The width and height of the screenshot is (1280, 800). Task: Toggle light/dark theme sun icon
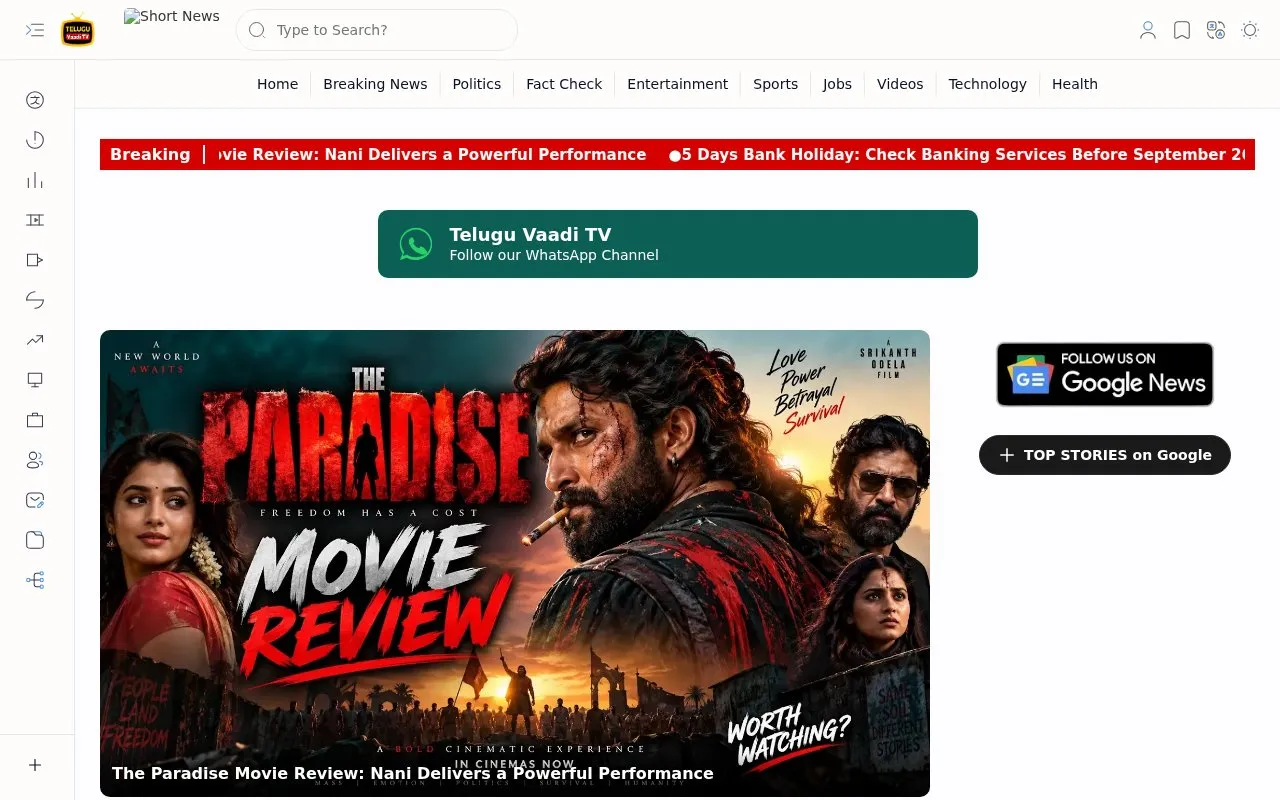tap(1250, 30)
